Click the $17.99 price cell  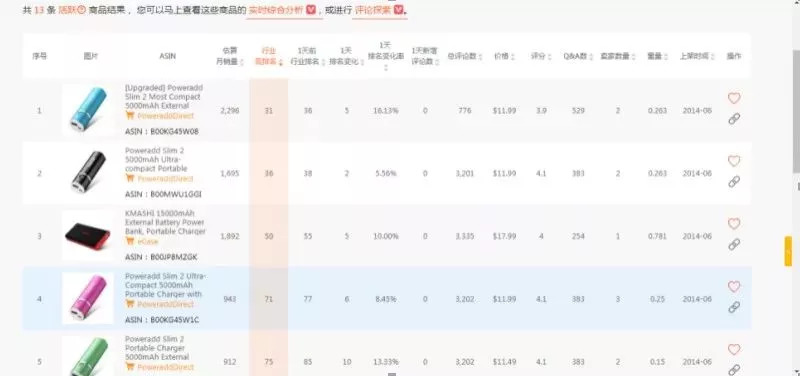point(504,236)
